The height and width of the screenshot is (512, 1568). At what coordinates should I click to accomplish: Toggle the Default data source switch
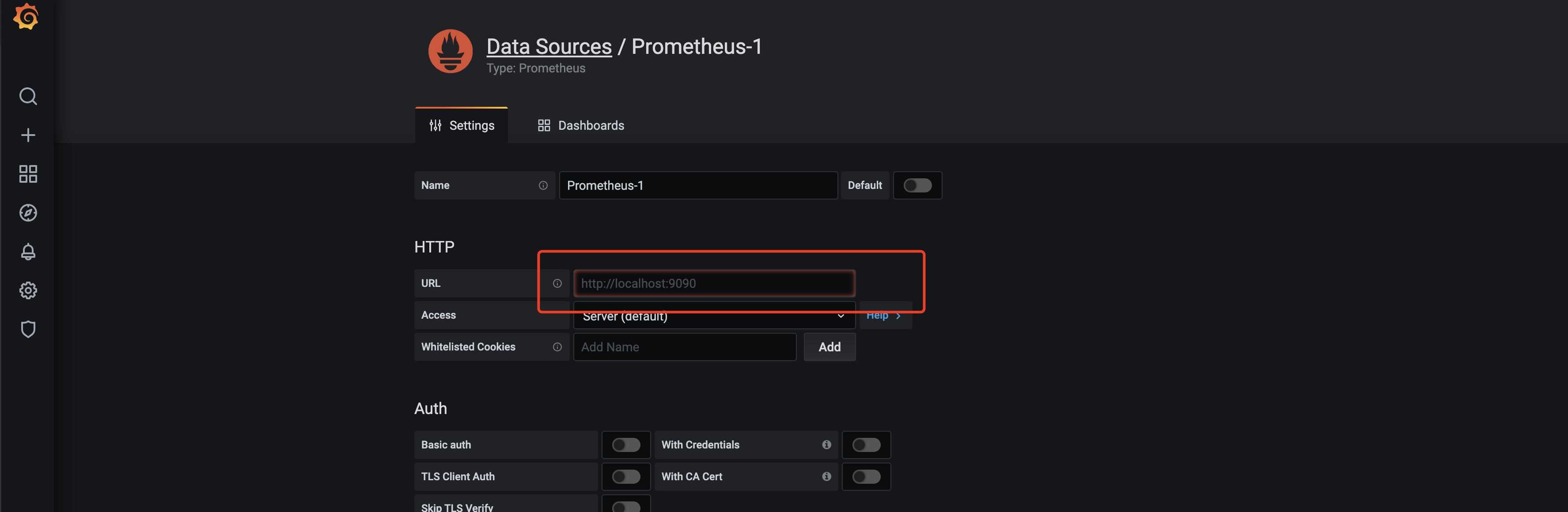917,185
